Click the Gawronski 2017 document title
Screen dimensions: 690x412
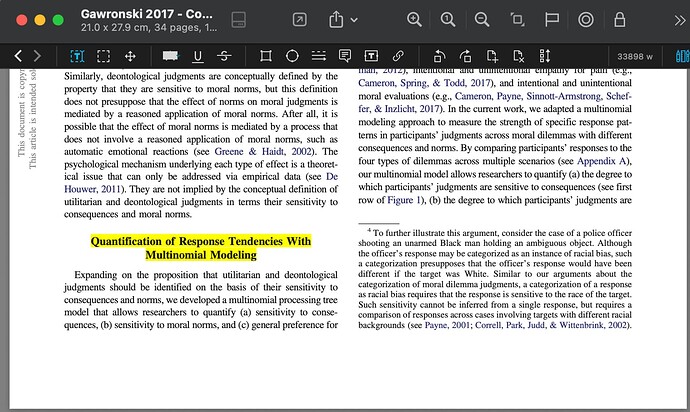tap(147, 14)
